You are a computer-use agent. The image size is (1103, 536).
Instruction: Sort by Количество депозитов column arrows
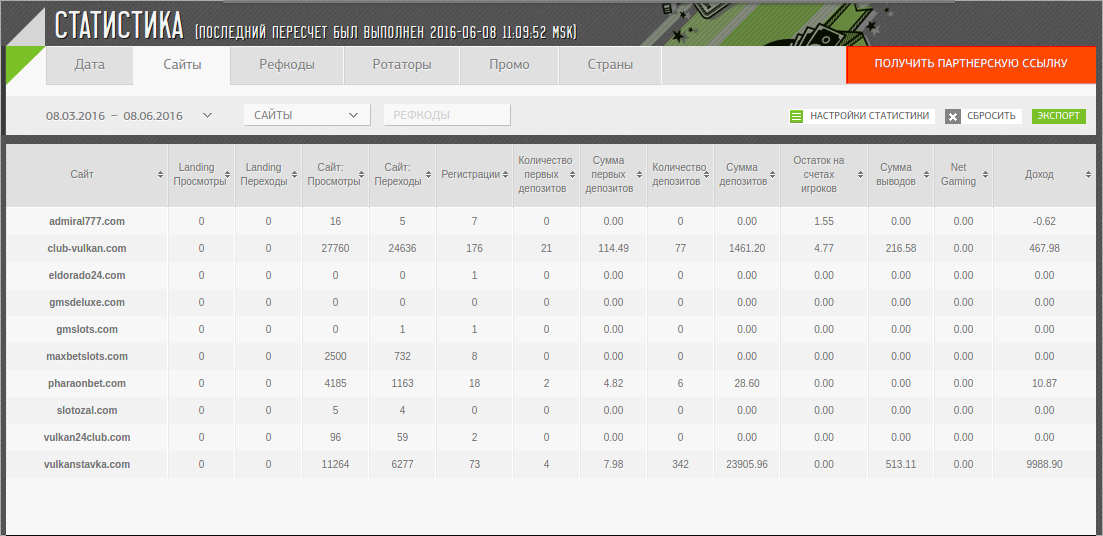[706, 174]
